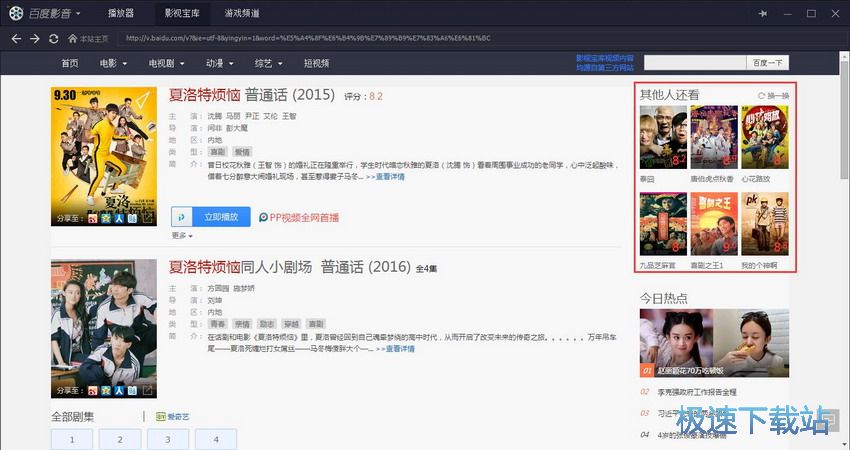Click the 爱情 genre tag of first movie

click(x=242, y=152)
